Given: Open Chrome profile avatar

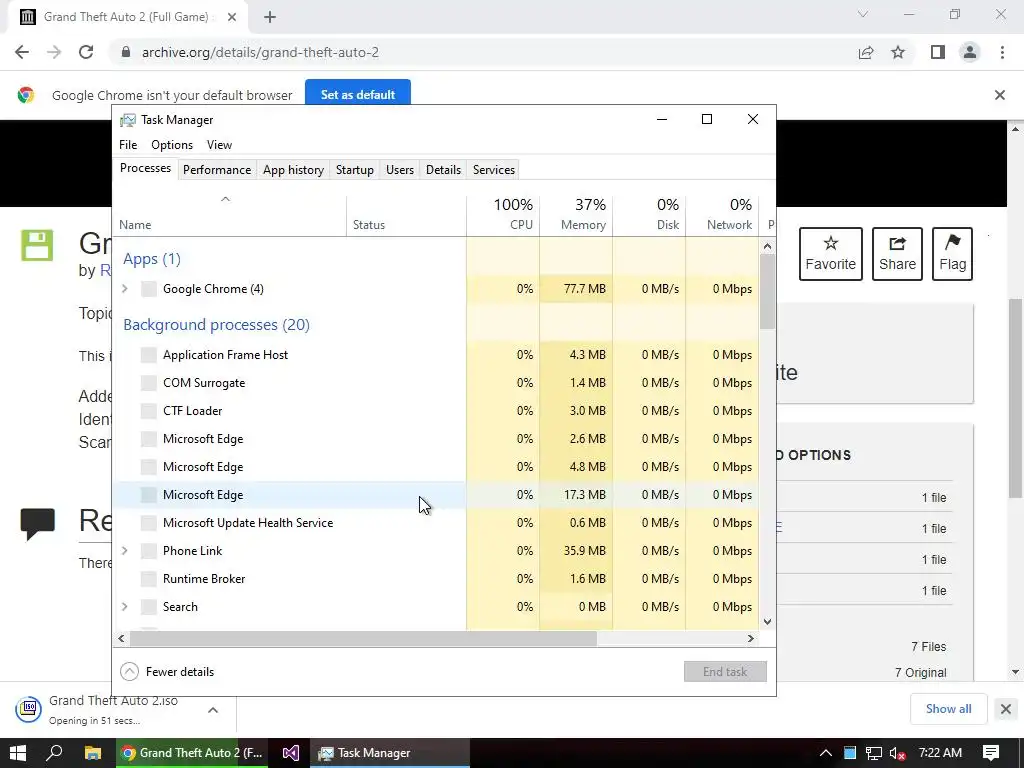Looking at the screenshot, I should [970, 52].
